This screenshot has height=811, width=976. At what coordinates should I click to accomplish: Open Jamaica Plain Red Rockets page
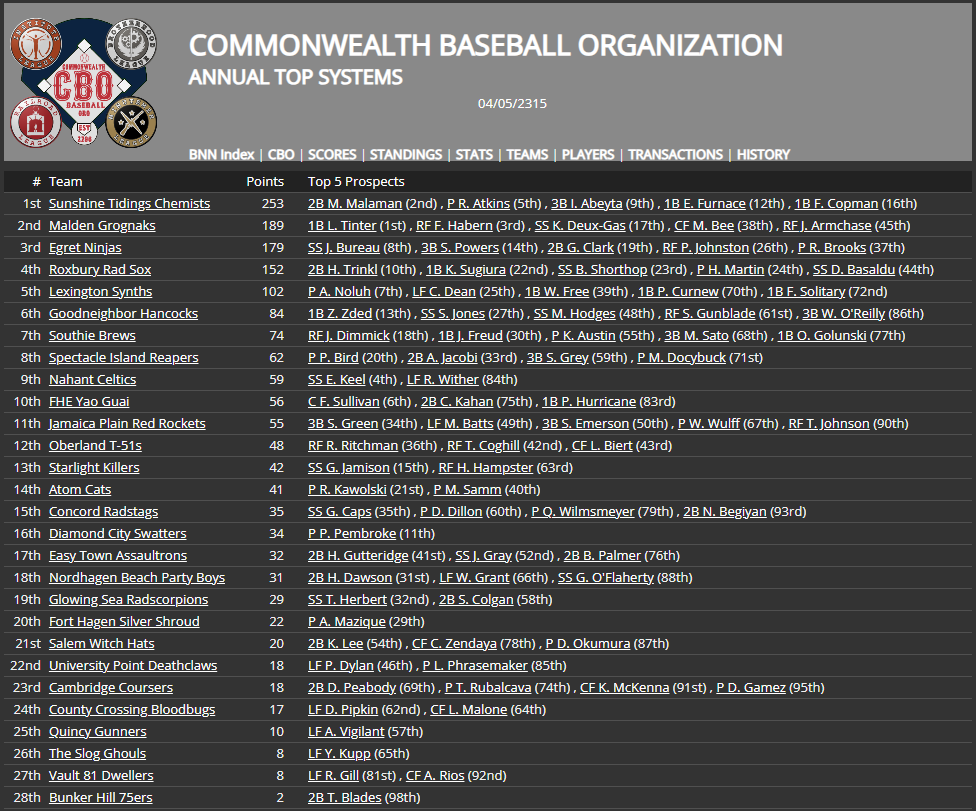[x=127, y=423]
